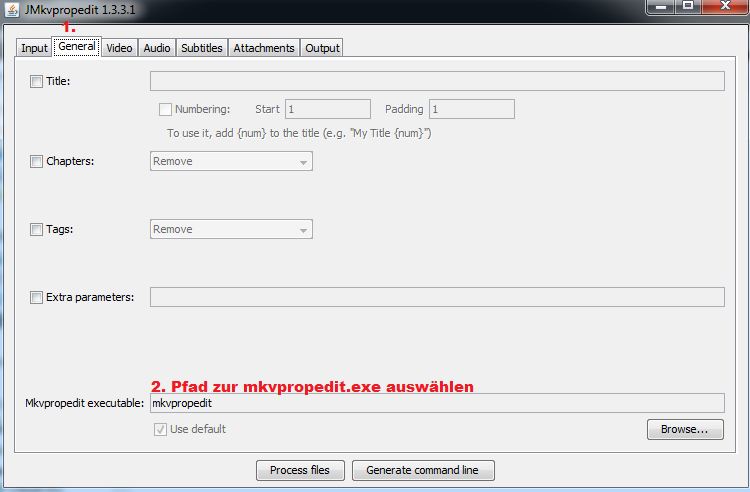Select the General tab
This screenshot has width=750, height=492.
click(77, 46)
